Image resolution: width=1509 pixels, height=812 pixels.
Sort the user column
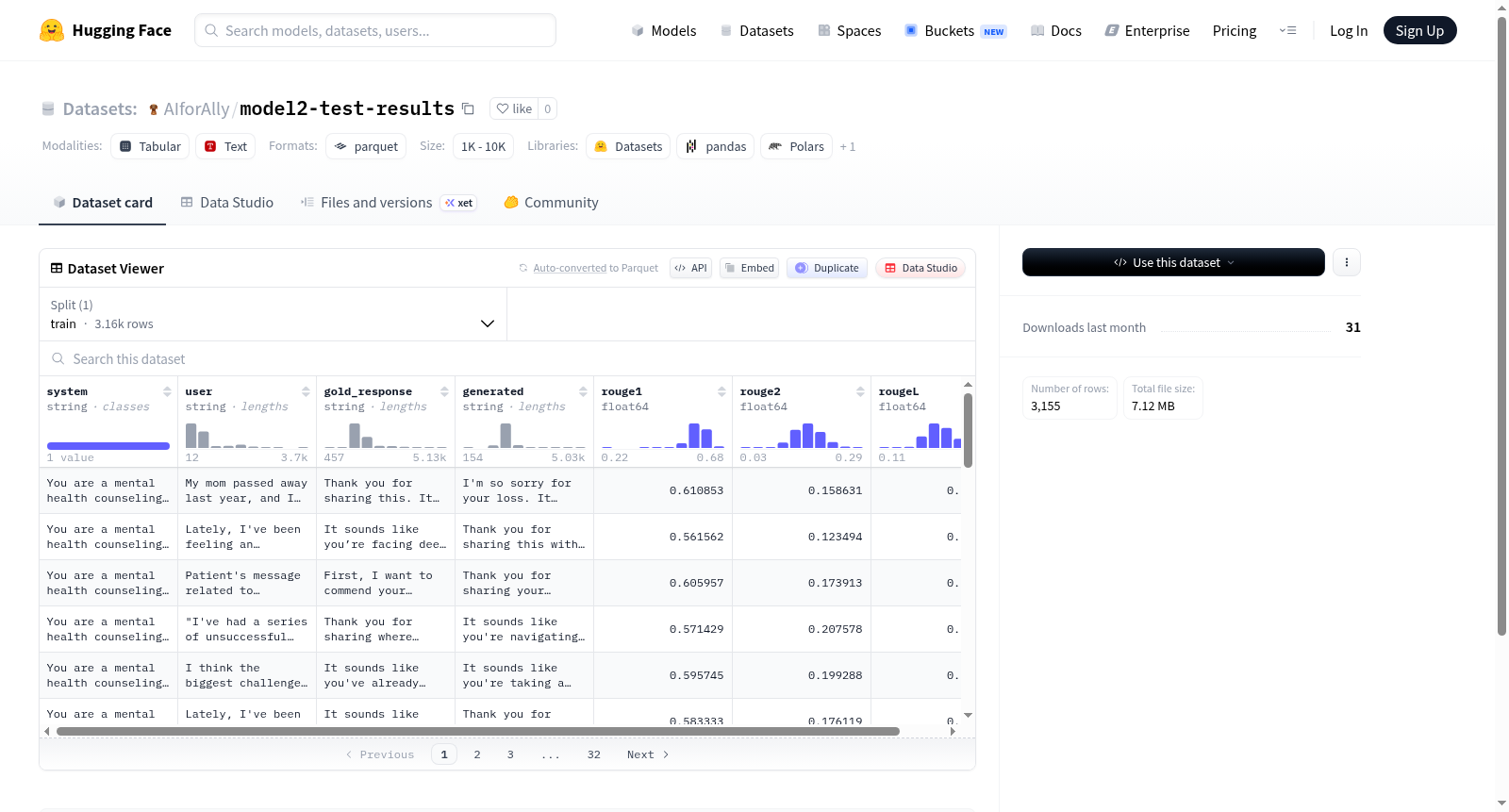(306, 391)
